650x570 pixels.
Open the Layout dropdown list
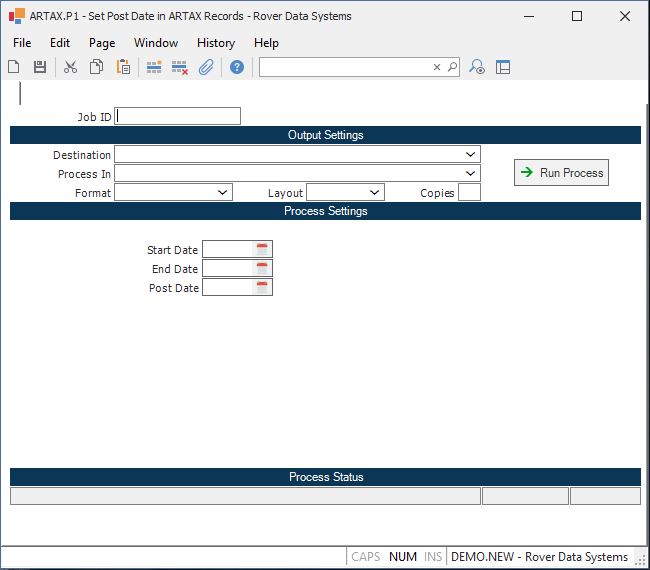[374, 193]
